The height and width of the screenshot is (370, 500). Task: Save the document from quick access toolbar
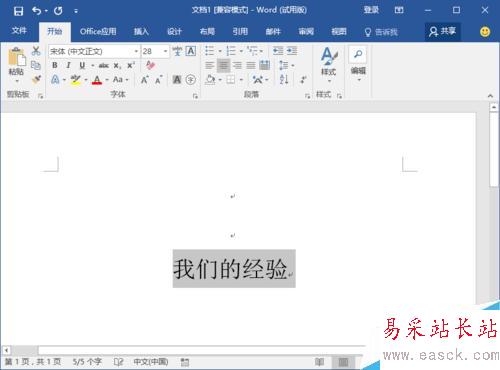pos(18,11)
